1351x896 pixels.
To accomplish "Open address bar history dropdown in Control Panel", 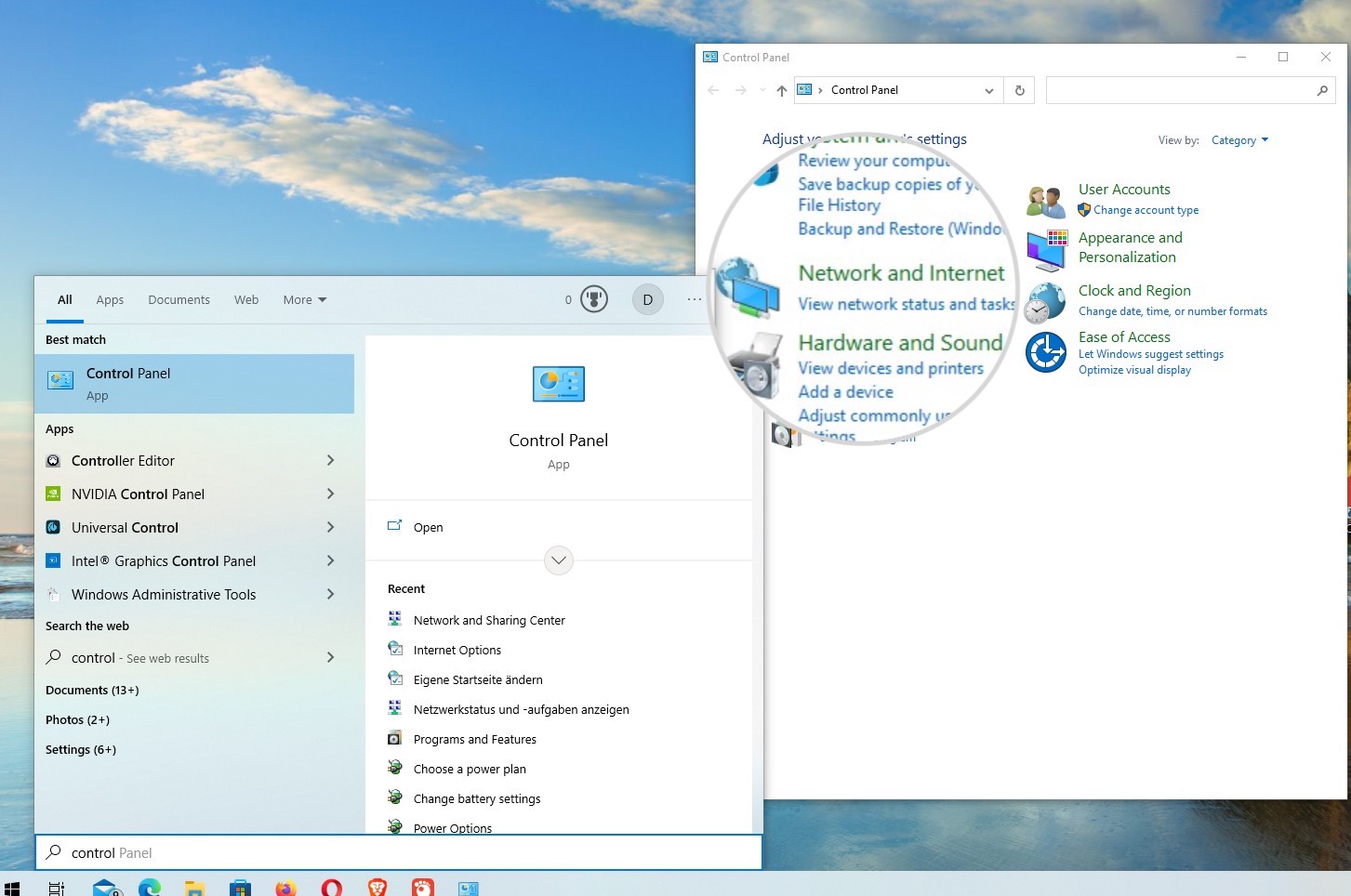I will click(x=988, y=90).
